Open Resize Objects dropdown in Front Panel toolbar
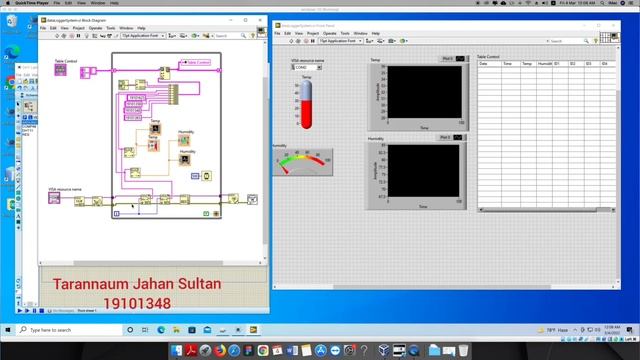 (392, 41)
